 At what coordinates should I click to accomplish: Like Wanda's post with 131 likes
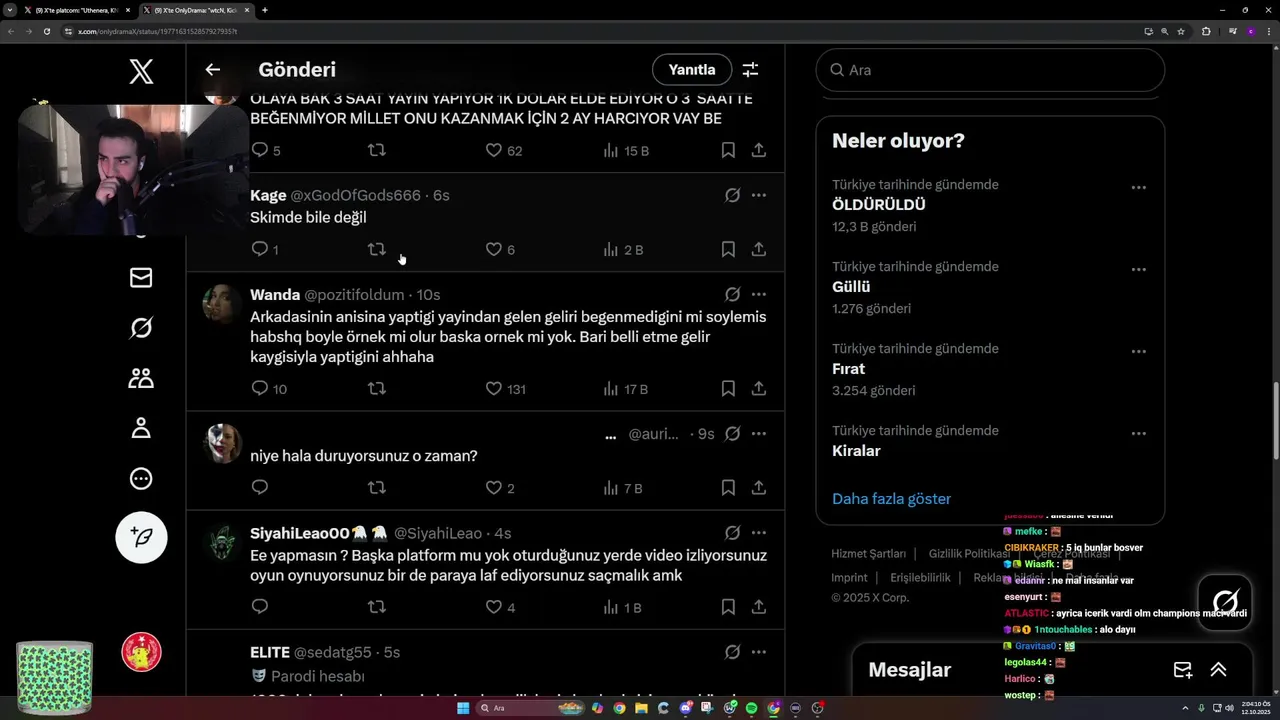pyautogui.click(x=493, y=388)
